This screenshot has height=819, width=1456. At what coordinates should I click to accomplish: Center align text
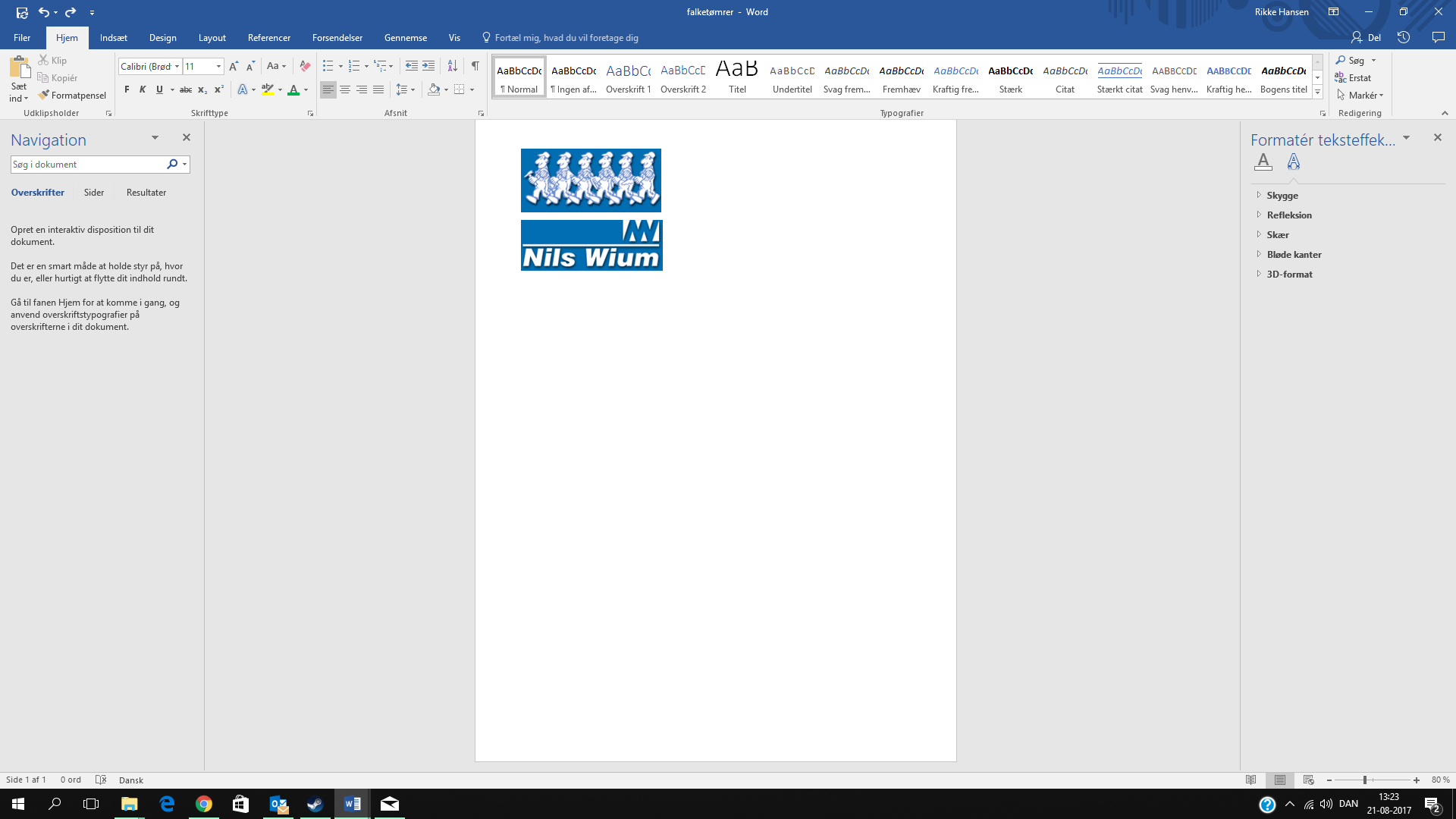tap(345, 89)
